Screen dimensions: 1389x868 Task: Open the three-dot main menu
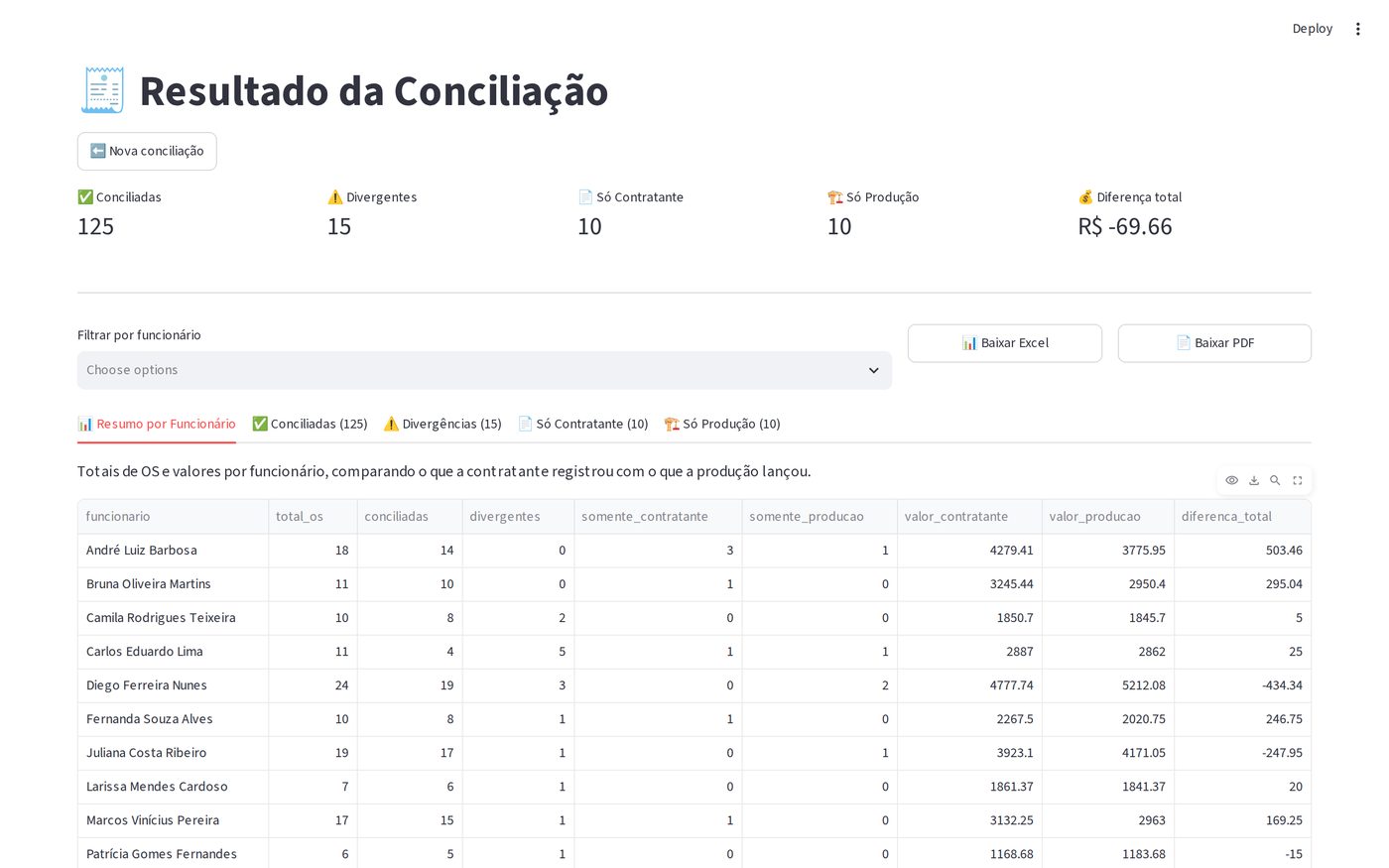(x=1357, y=29)
